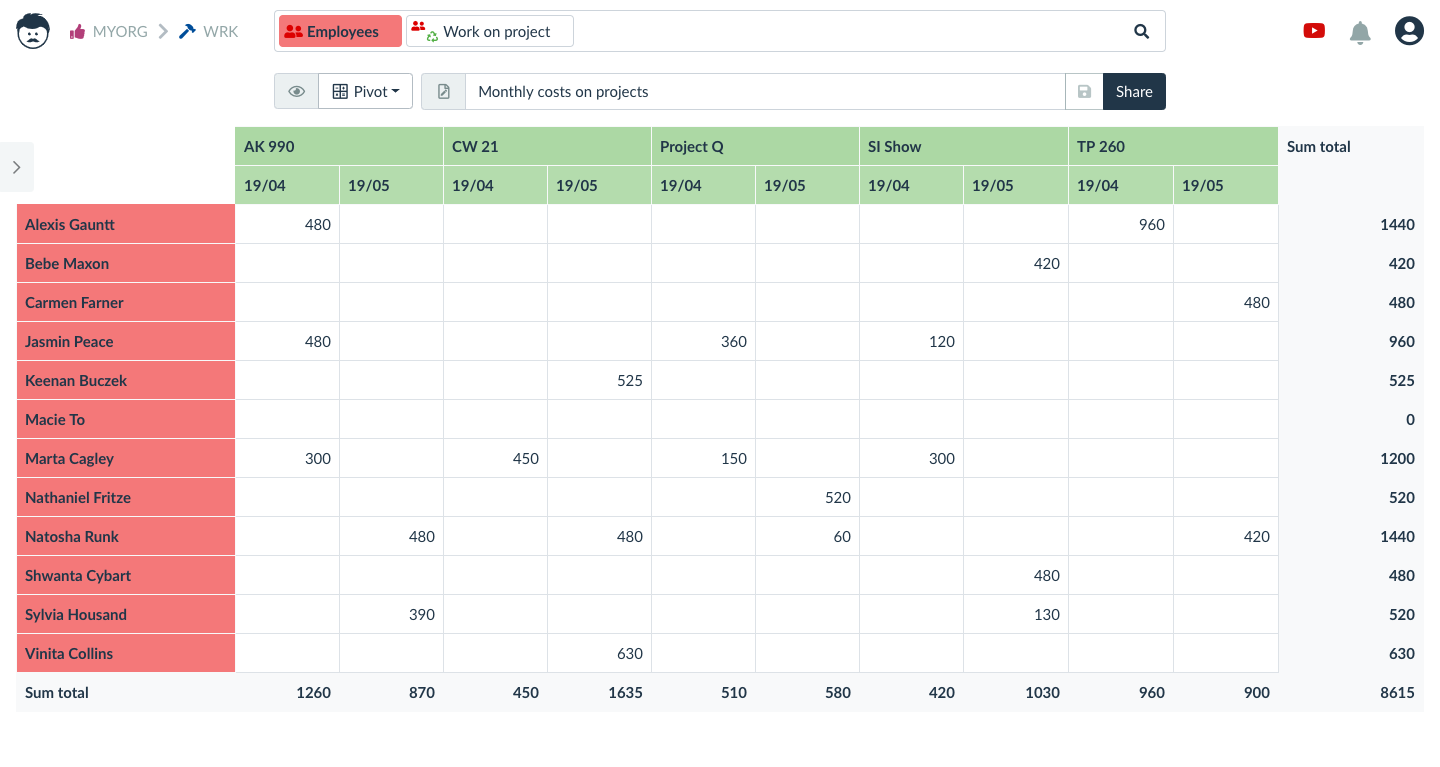Click the document icon beside view name
This screenshot has height=767, width=1440.
tap(444, 91)
